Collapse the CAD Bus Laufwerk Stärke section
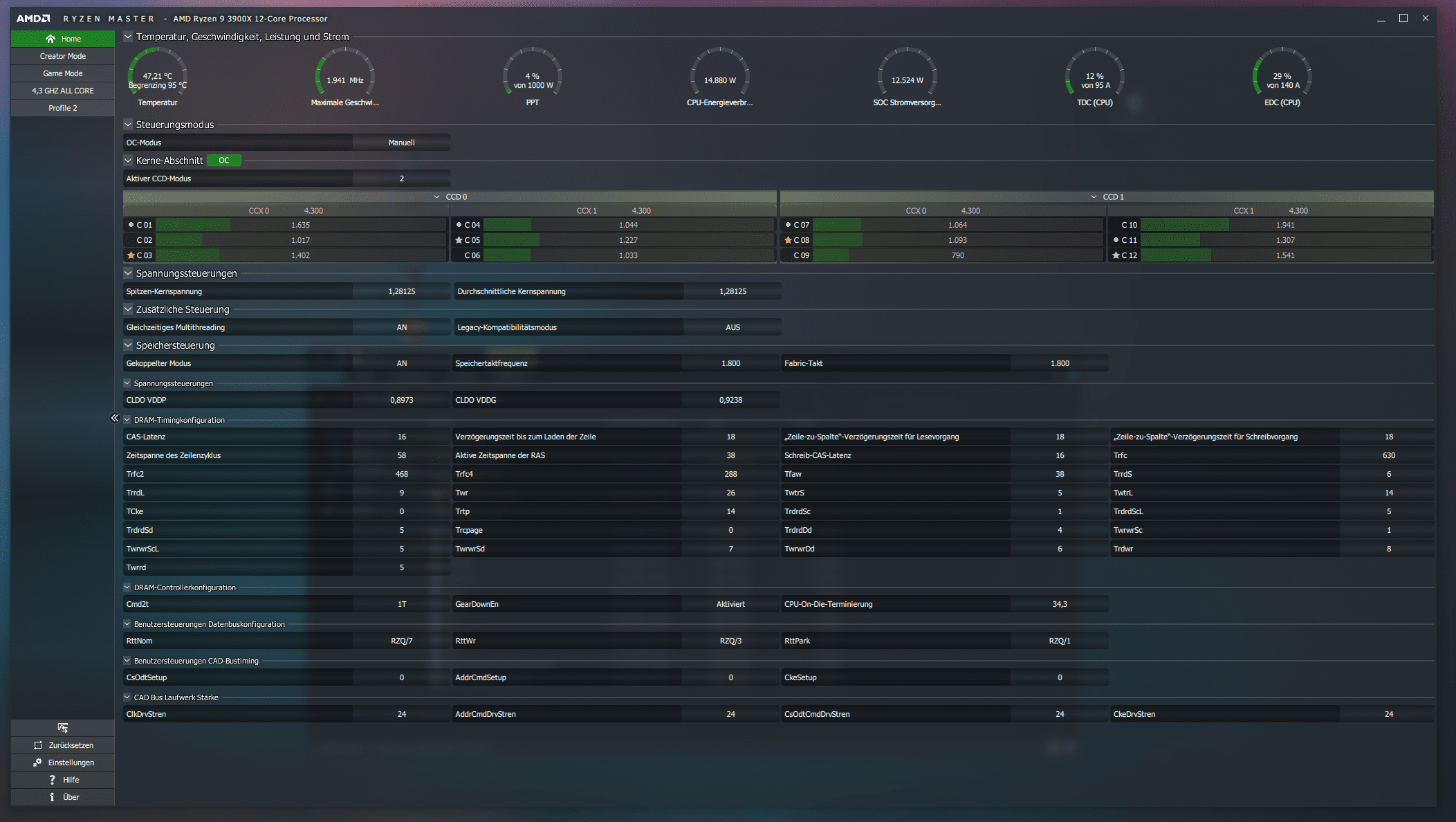 (127, 697)
